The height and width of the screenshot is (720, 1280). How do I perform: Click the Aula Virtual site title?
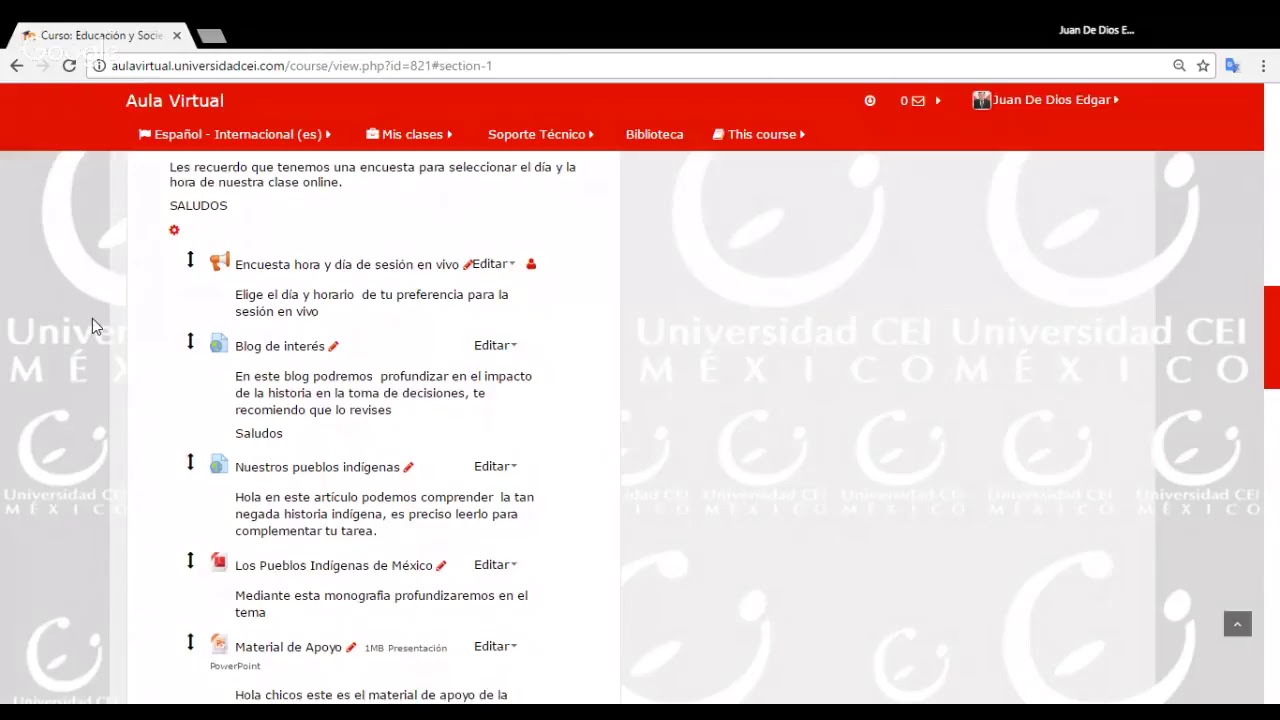175,100
